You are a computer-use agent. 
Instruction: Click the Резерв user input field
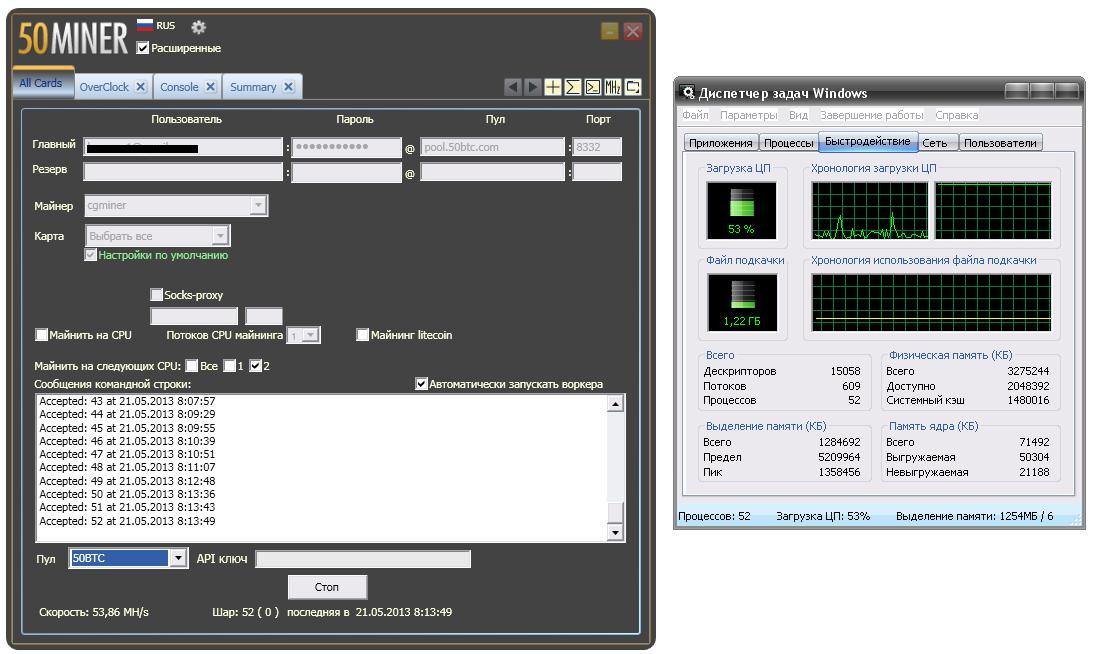click(x=183, y=172)
